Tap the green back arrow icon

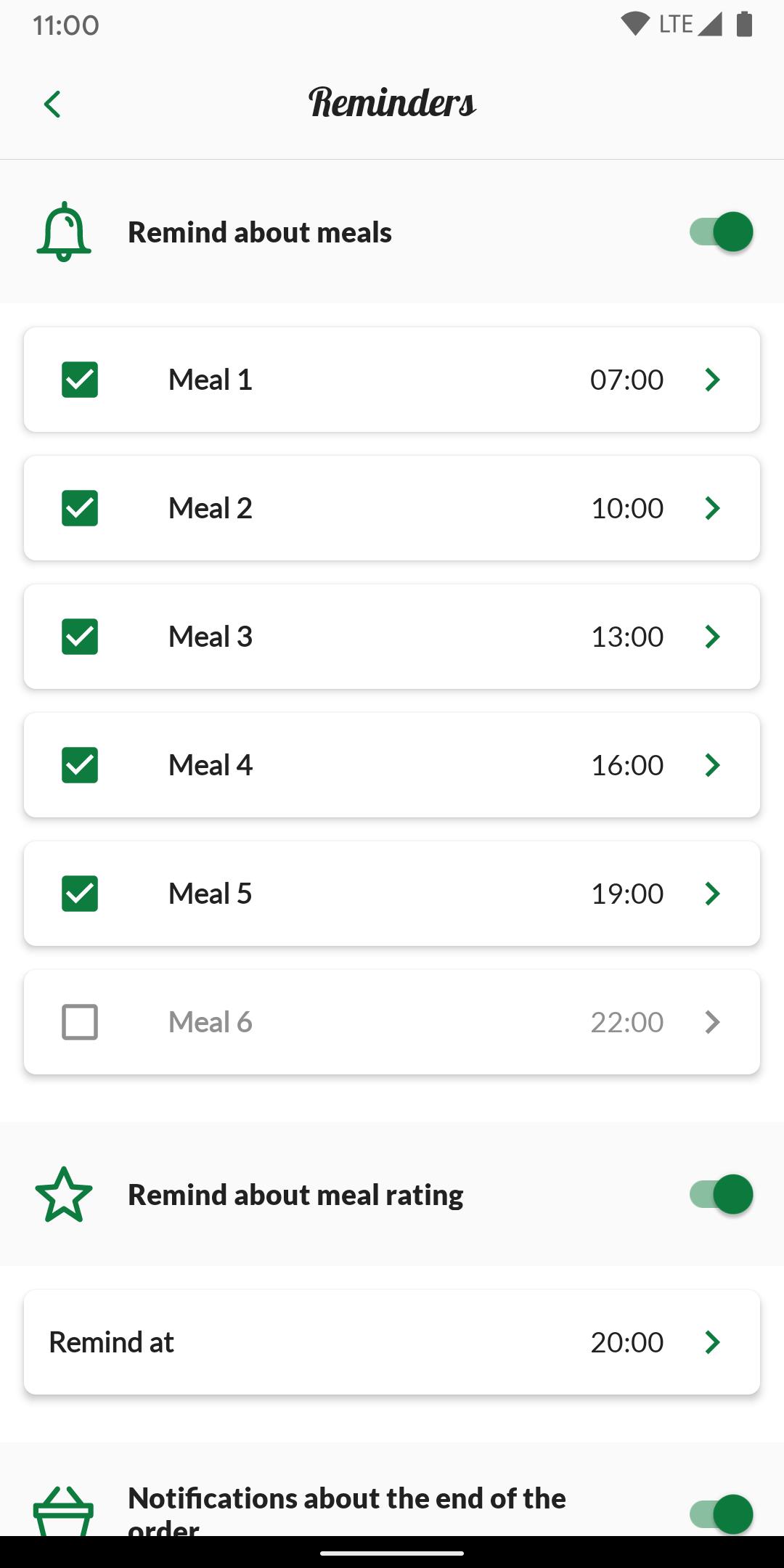point(52,104)
